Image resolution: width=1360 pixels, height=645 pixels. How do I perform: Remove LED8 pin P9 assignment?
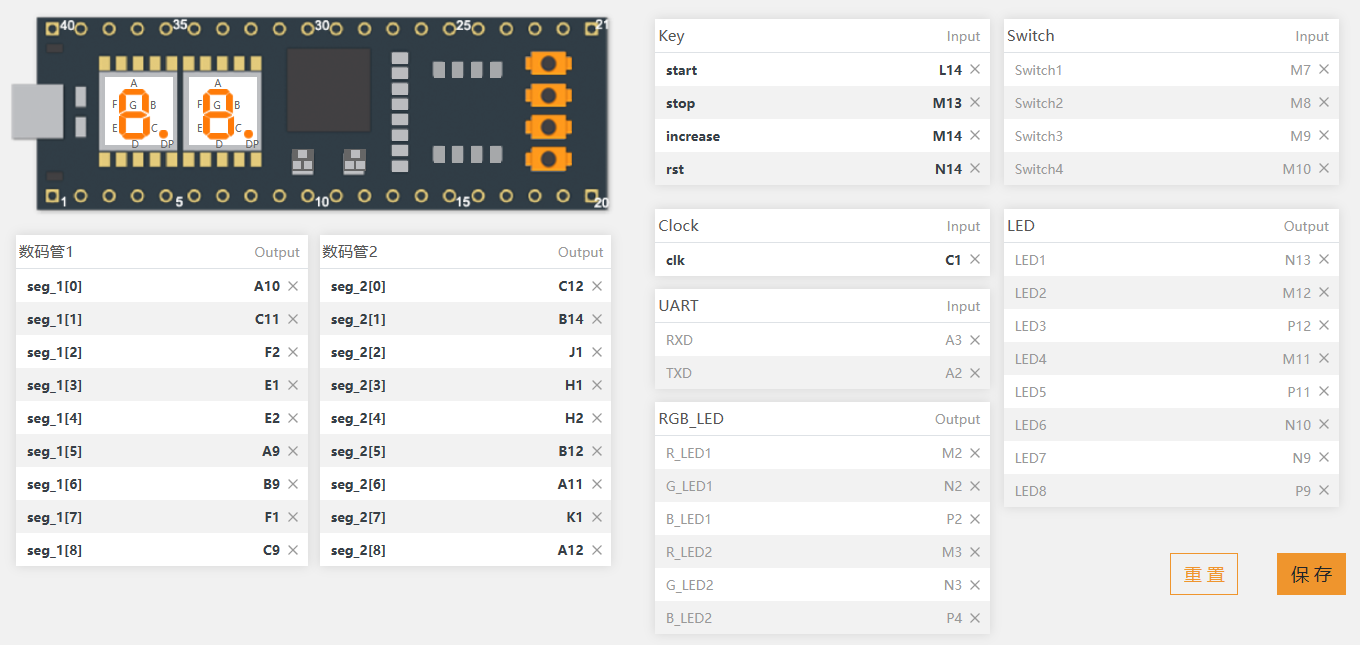(x=1324, y=491)
